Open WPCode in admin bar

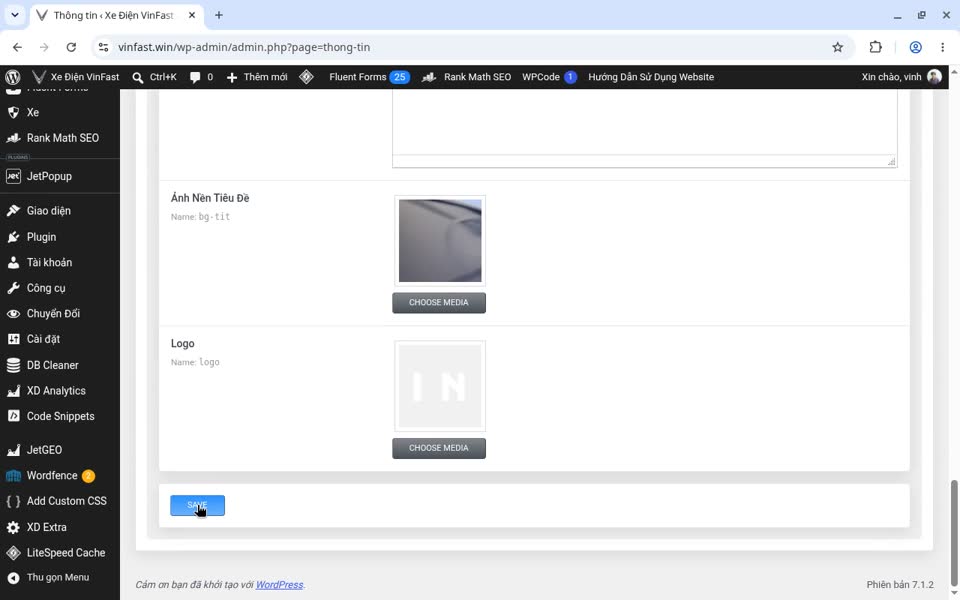549,77
